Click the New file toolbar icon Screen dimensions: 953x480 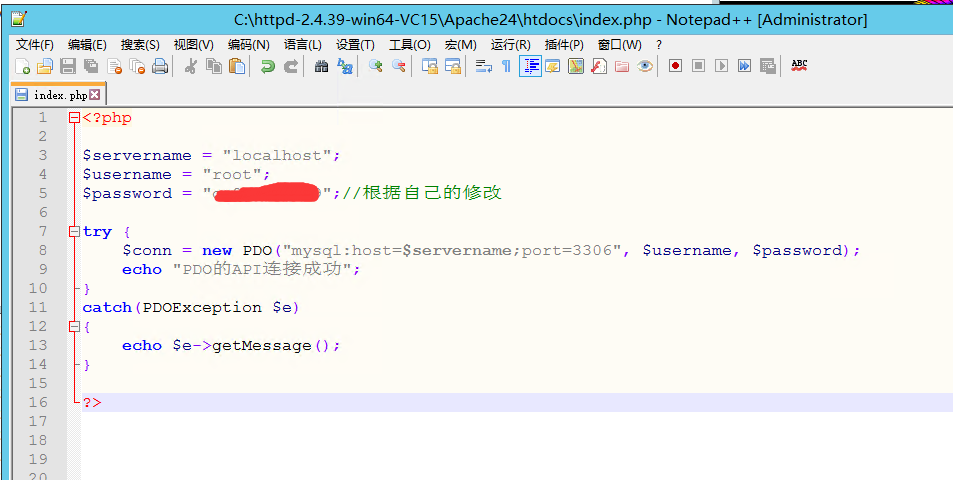[x=22, y=66]
